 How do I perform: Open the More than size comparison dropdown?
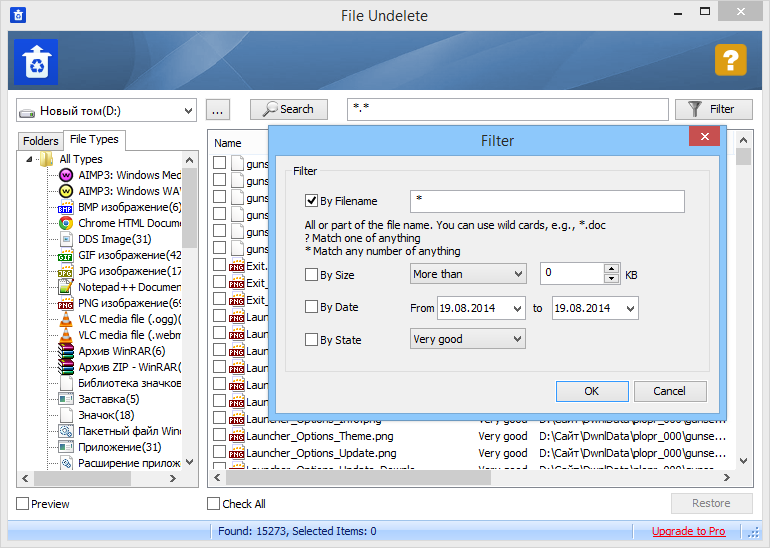pyautogui.click(x=468, y=274)
